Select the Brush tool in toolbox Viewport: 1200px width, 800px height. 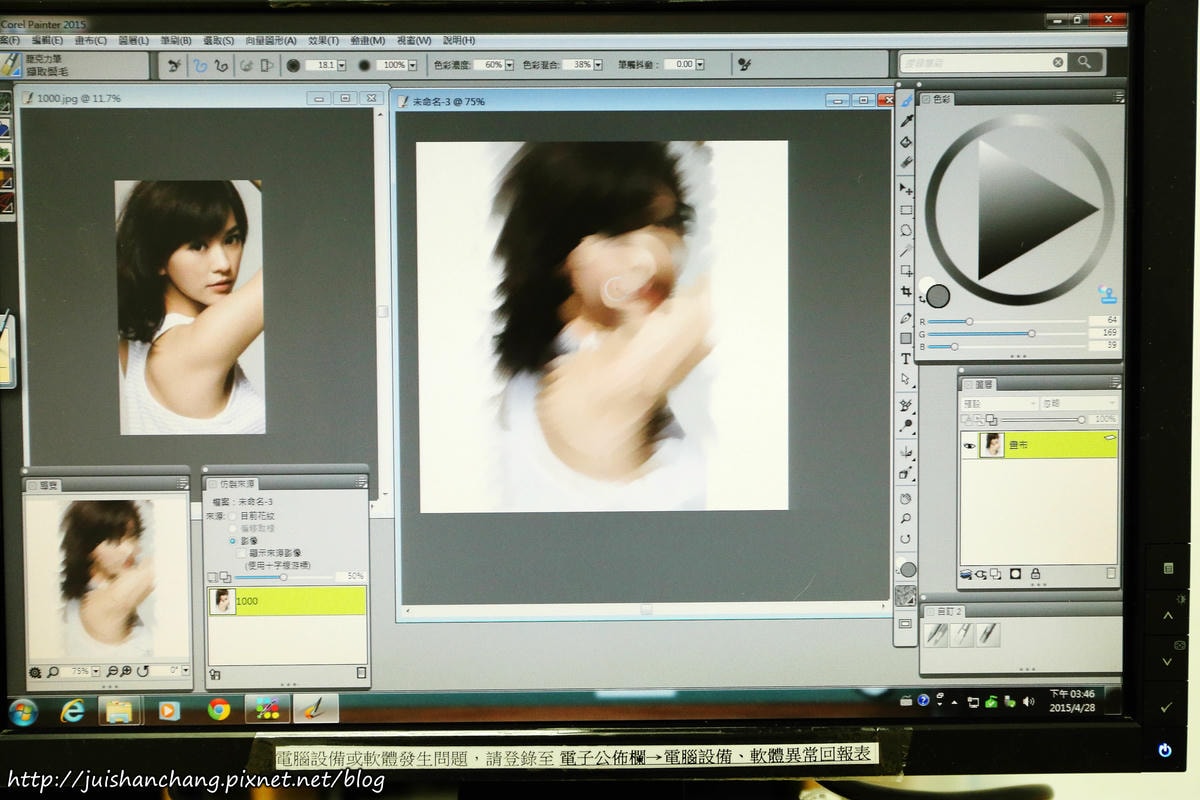point(906,100)
